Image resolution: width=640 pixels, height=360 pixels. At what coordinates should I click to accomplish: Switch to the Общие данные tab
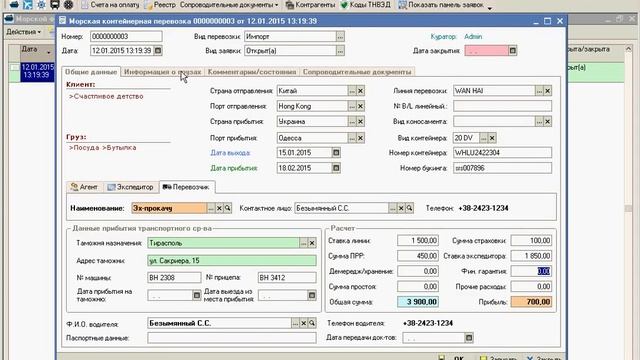click(91, 72)
